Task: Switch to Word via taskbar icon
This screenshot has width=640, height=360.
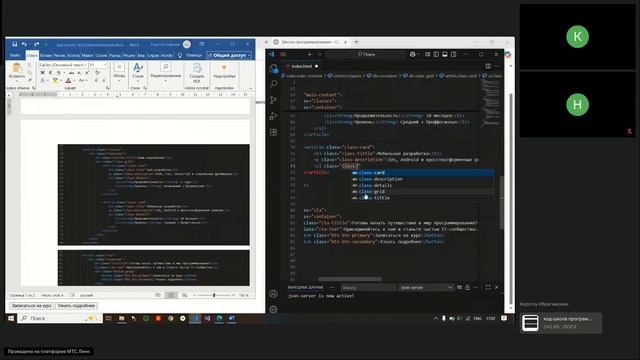Action: tap(231, 318)
